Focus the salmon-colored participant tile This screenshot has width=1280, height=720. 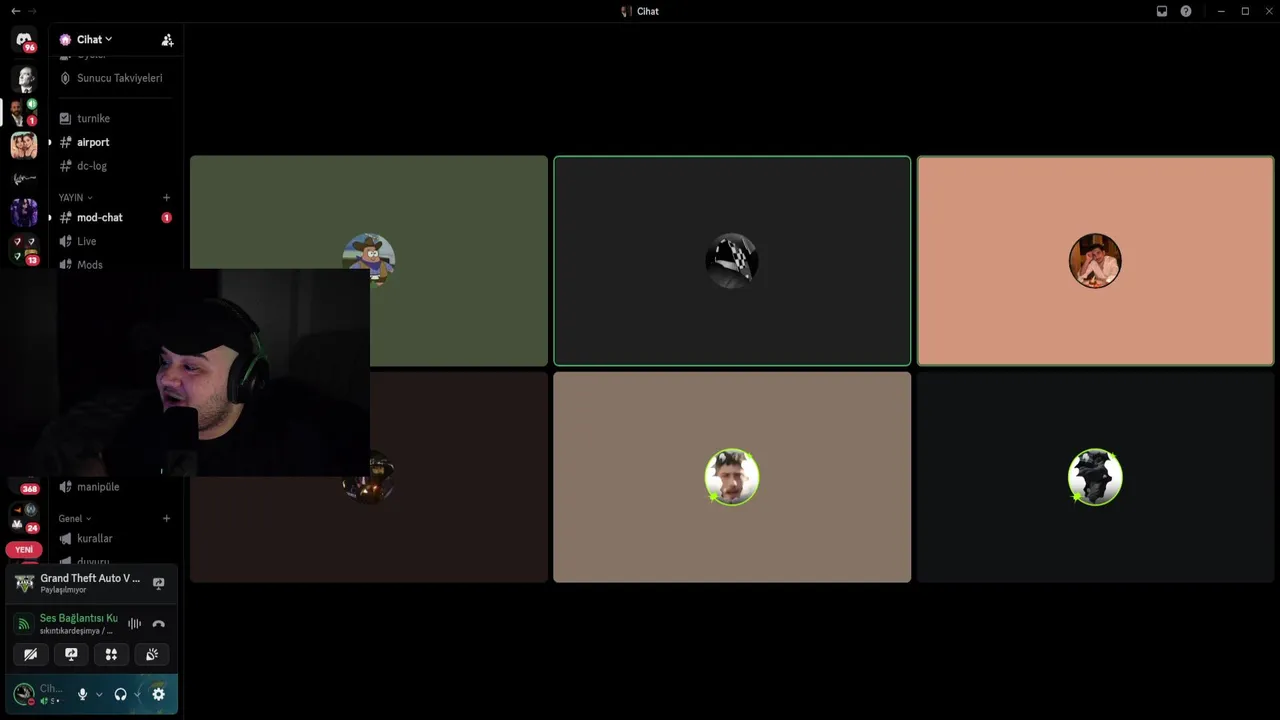point(1095,261)
